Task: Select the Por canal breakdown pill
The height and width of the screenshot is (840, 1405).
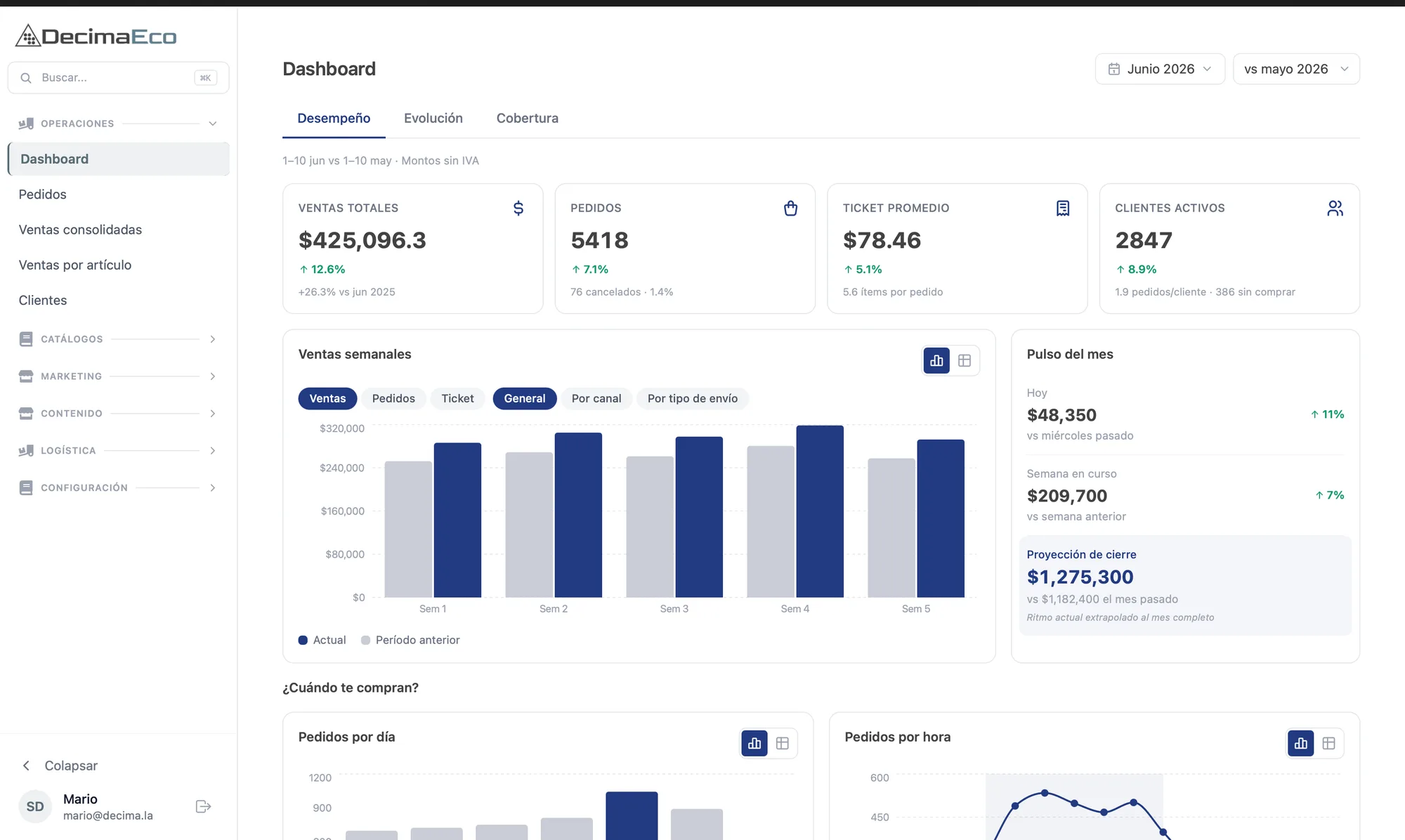Action: [596, 398]
